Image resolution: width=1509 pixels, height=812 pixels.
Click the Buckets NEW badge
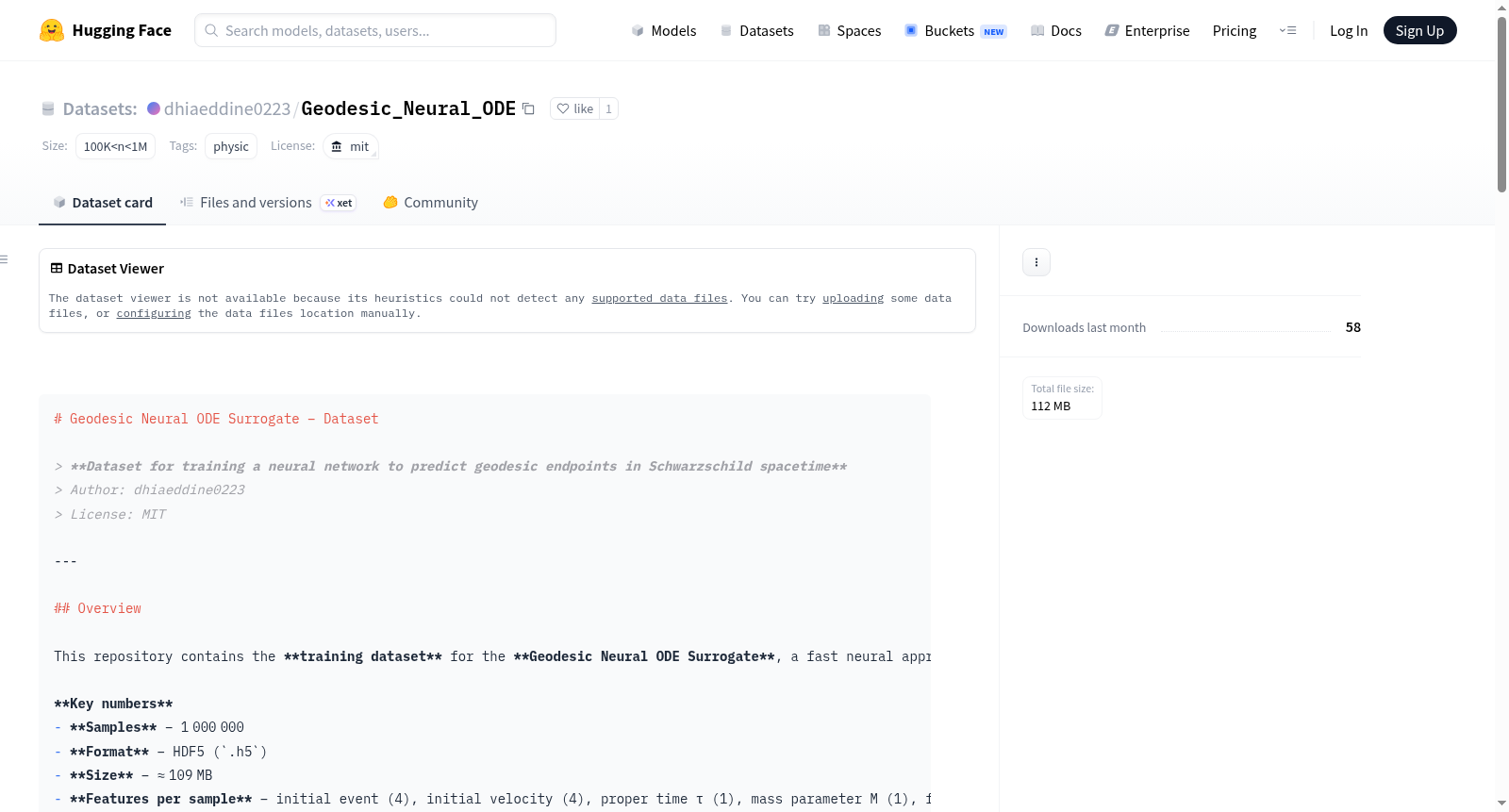tap(994, 31)
